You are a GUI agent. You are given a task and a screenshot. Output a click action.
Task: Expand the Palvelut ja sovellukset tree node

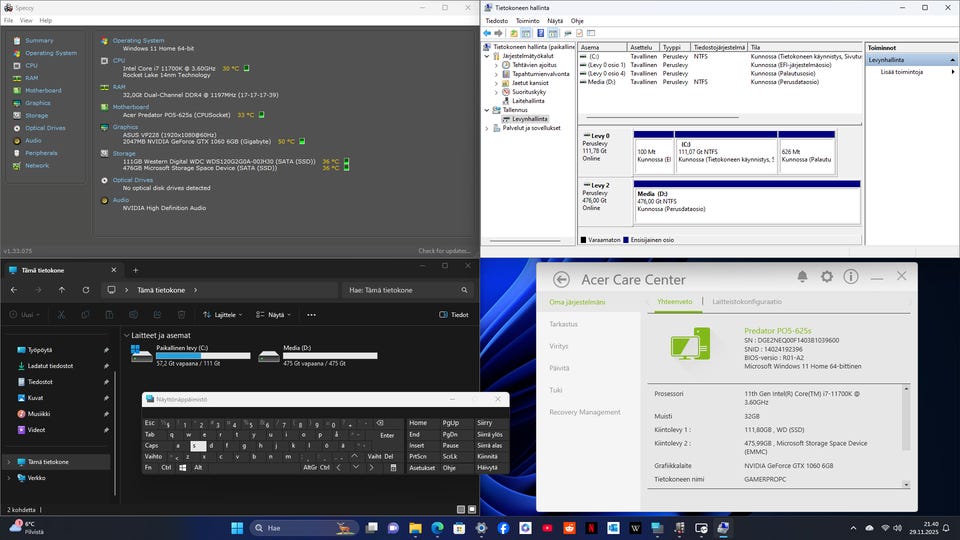click(x=487, y=128)
